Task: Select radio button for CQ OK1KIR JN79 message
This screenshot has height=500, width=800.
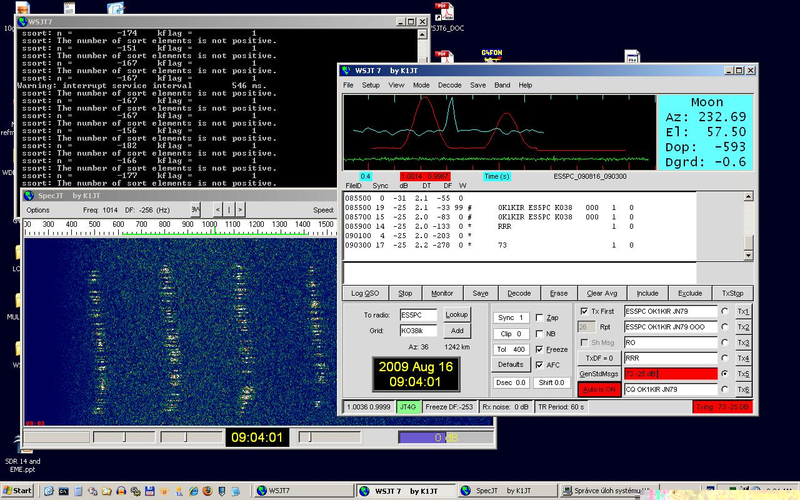Action: [x=724, y=390]
